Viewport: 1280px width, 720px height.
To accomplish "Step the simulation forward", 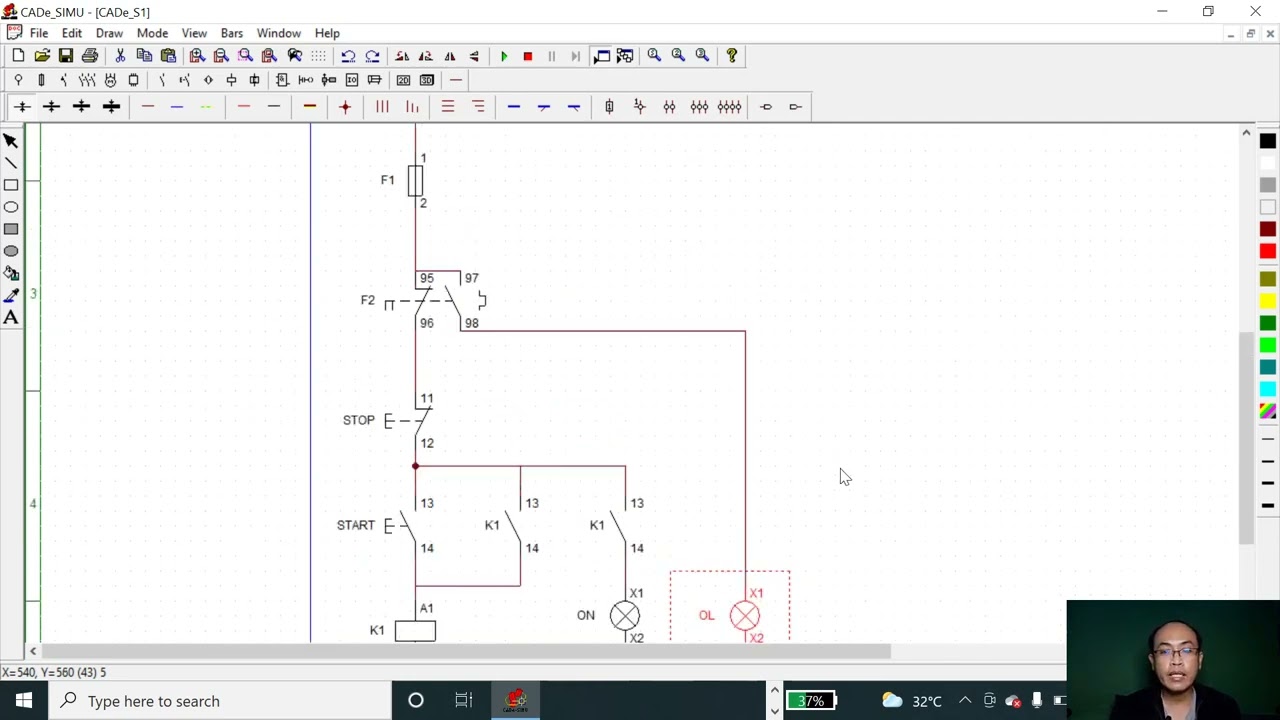I will tap(576, 56).
